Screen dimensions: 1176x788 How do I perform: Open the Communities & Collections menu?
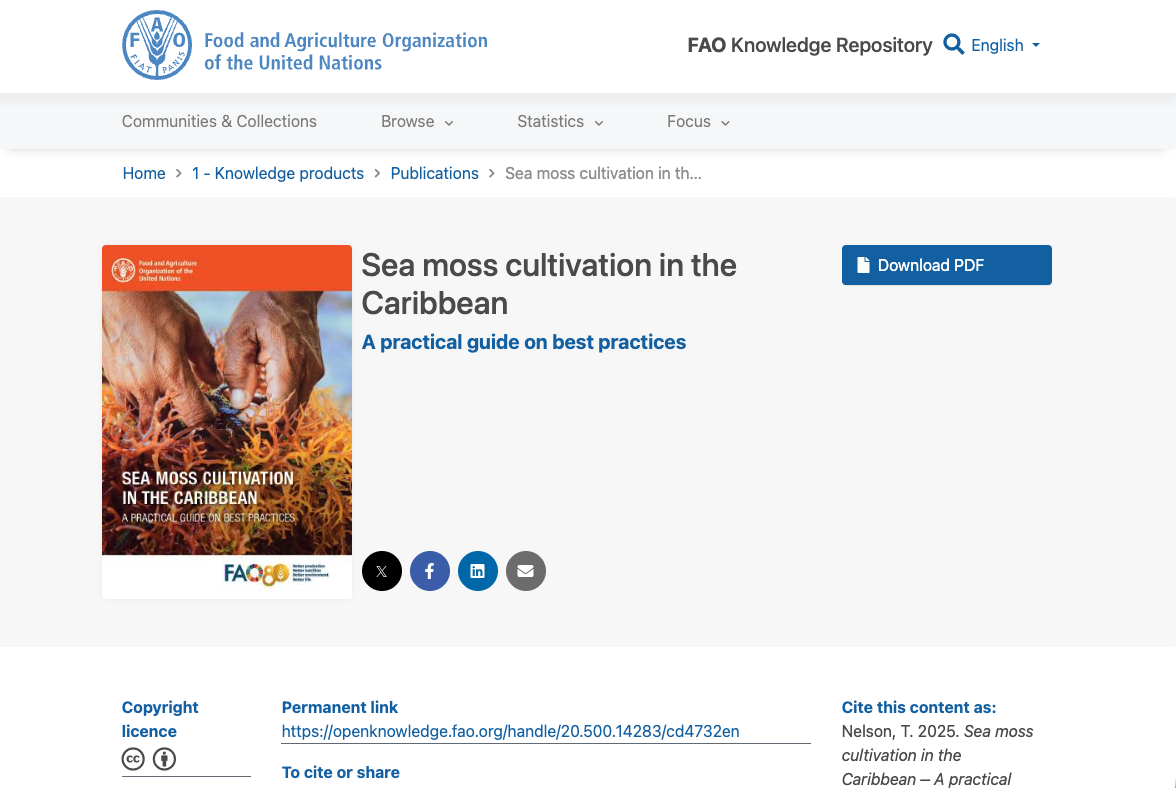[218, 121]
